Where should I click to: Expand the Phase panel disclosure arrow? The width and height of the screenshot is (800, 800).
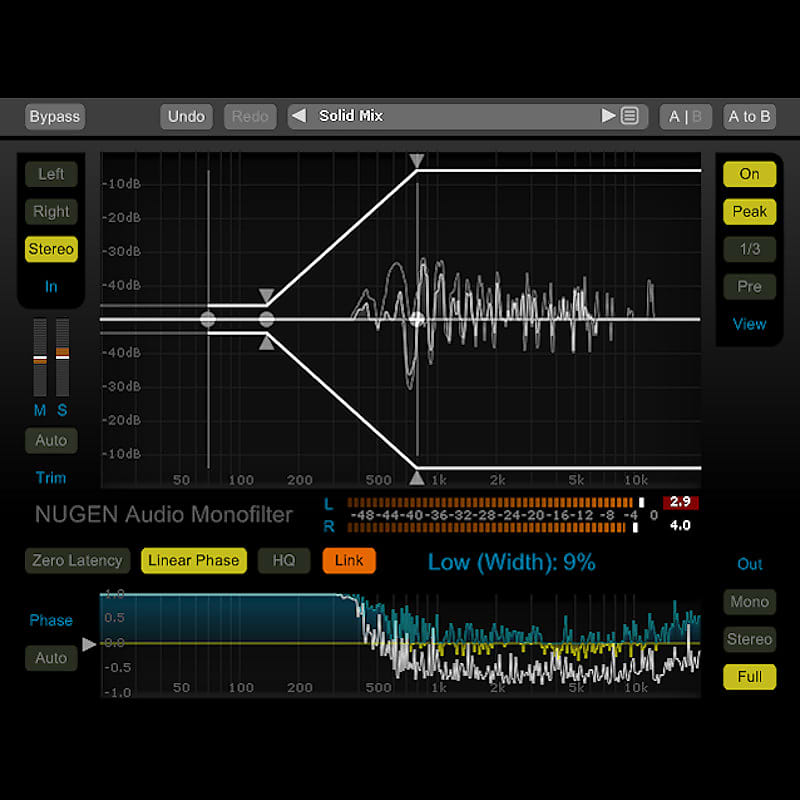click(89, 644)
